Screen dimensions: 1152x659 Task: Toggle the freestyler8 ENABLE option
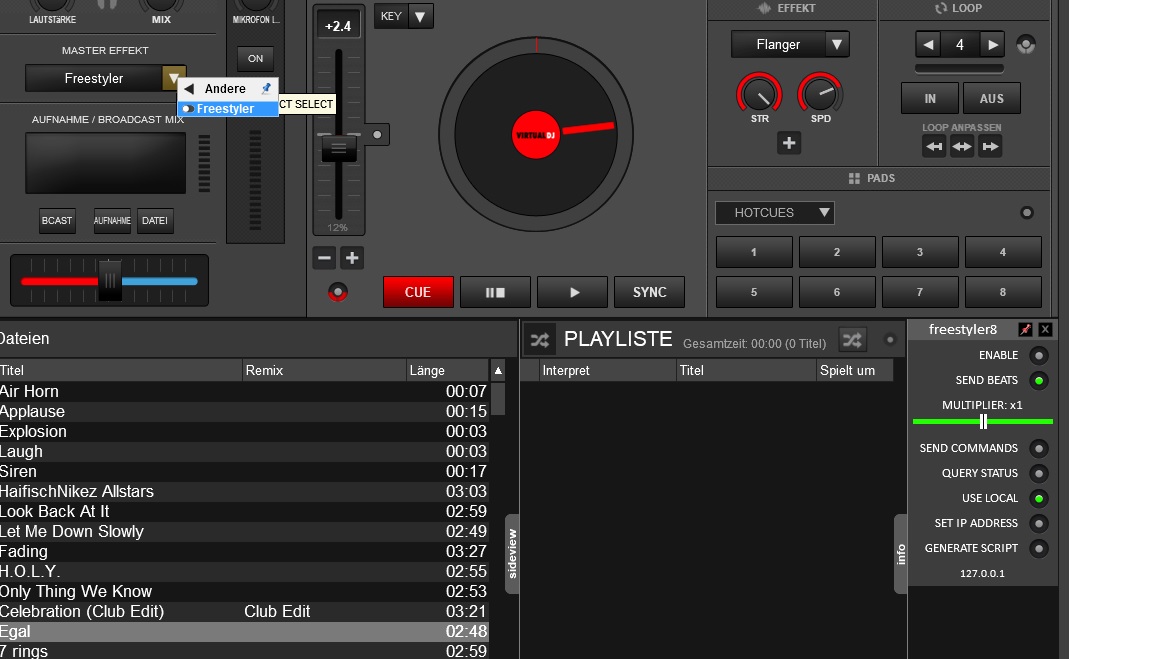pos(1039,356)
